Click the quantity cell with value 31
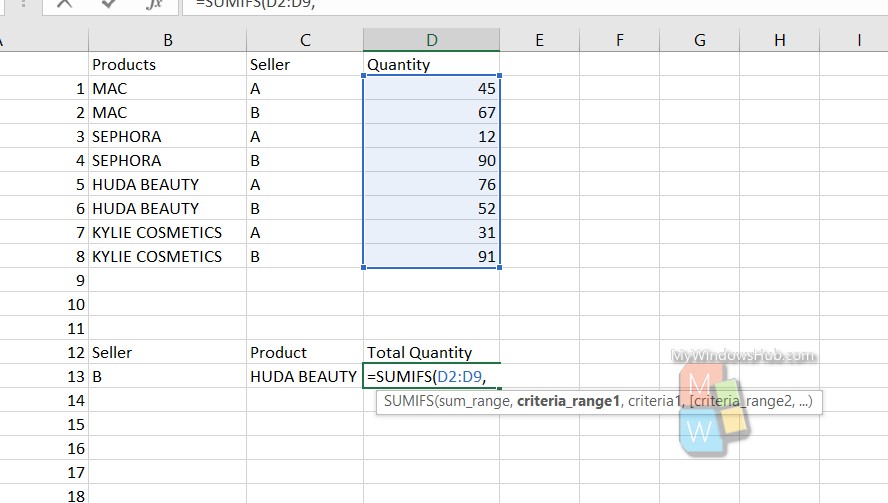This screenshot has width=888, height=503. click(x=432, y=232)
